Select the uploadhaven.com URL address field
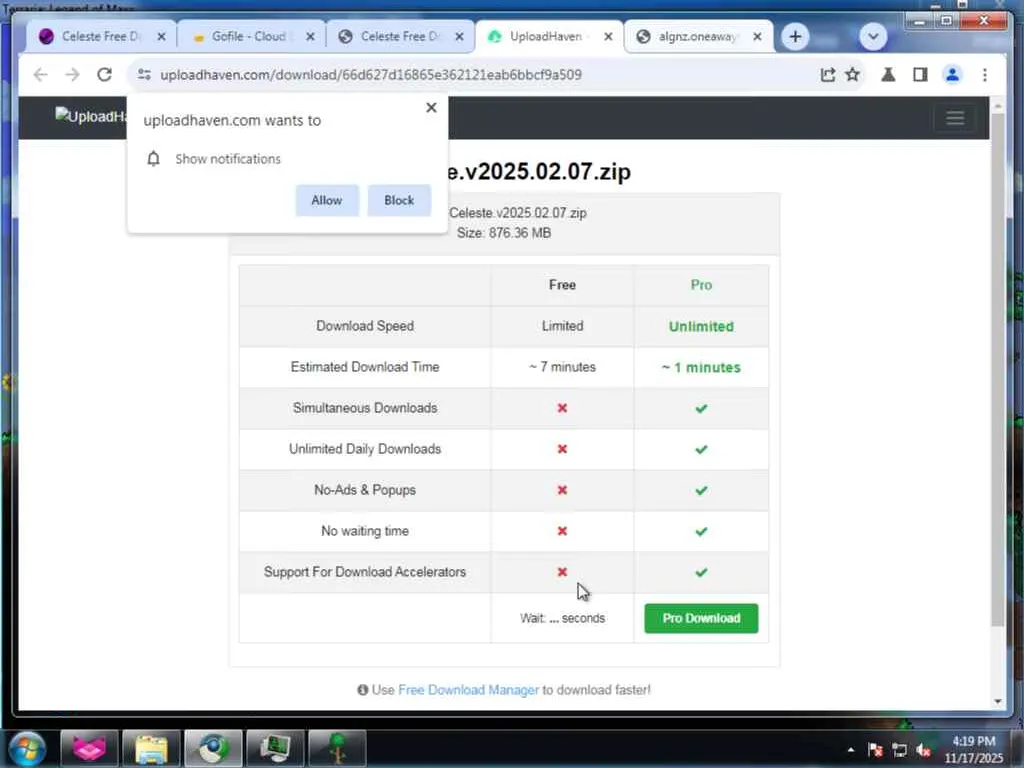Image resolution: width=1024 pixels, height=768 pixels. [371, 74]
